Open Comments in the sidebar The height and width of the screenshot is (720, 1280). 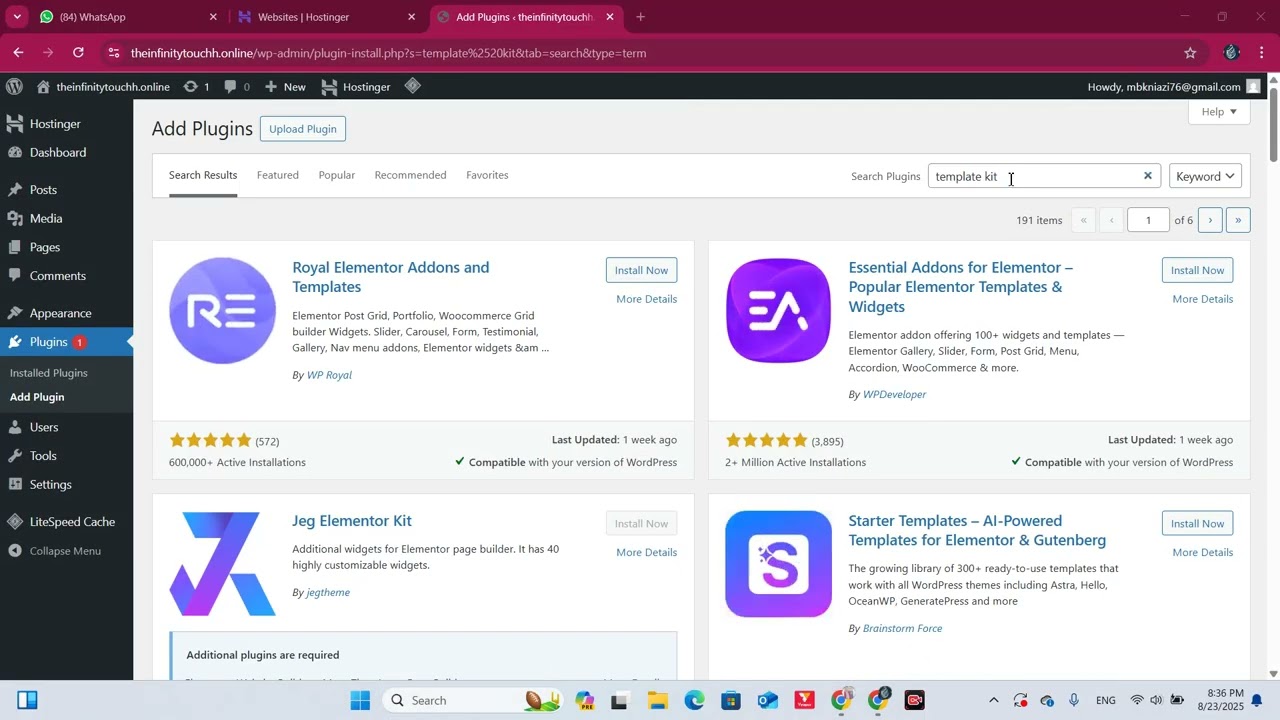[66, 276]
